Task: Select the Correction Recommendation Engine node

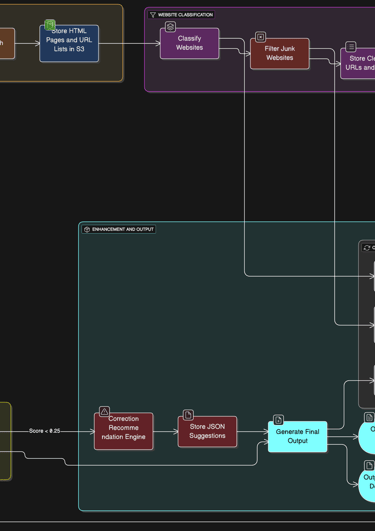Action: (124, 431)
